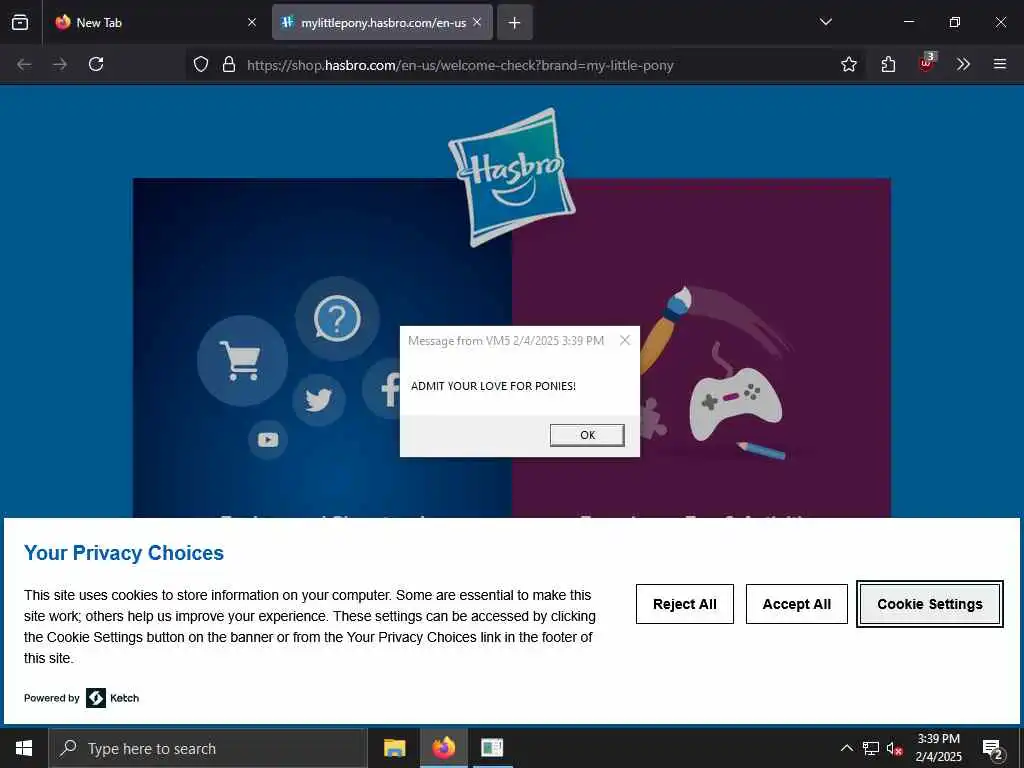Click the muted volume tray icon

(894, 749)
